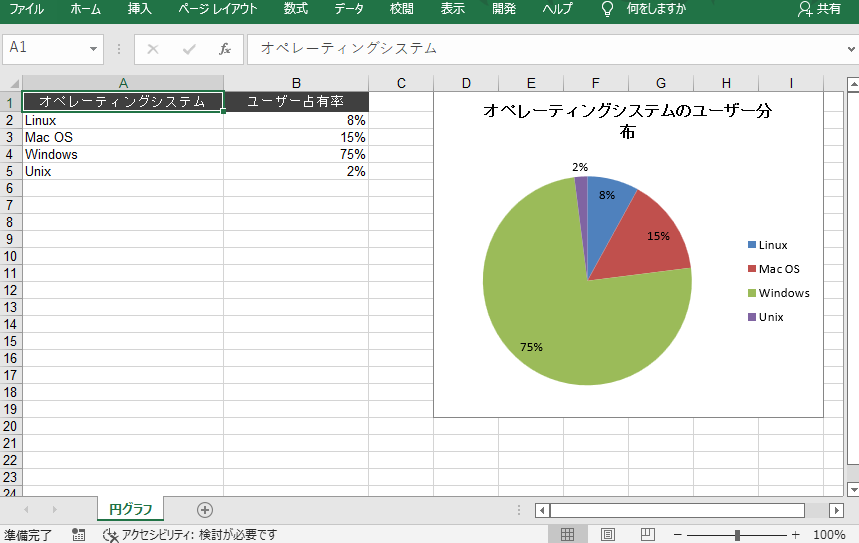
Task: Click horizontal scrollbar right arrow
Action: point(836,511)
